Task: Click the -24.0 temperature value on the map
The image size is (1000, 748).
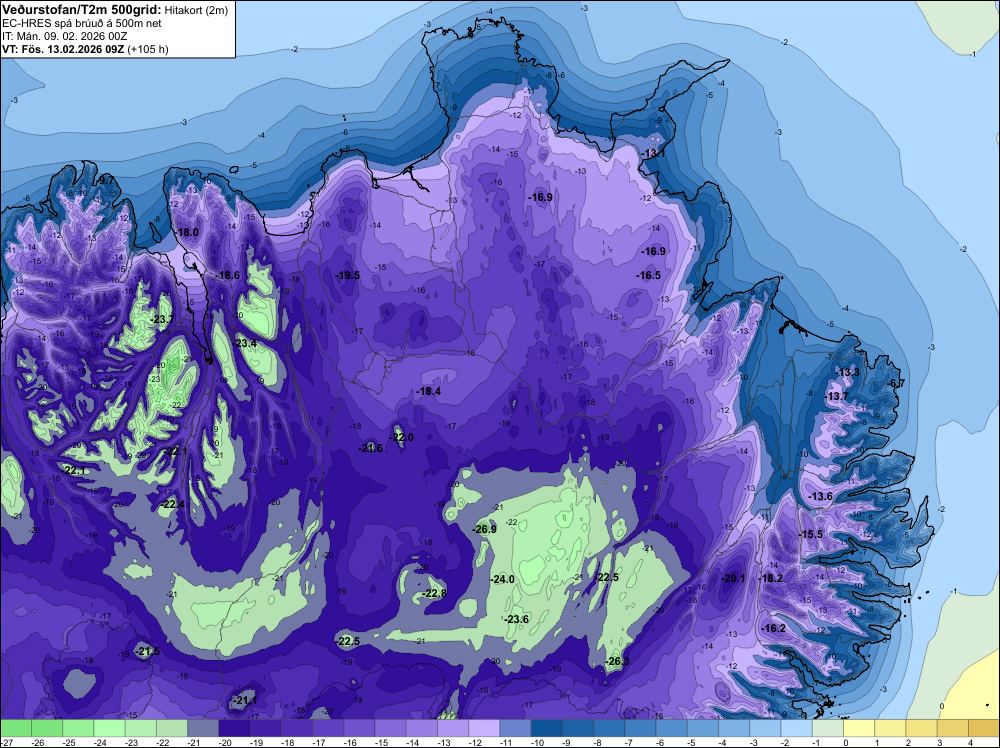Action: point(502,579)
